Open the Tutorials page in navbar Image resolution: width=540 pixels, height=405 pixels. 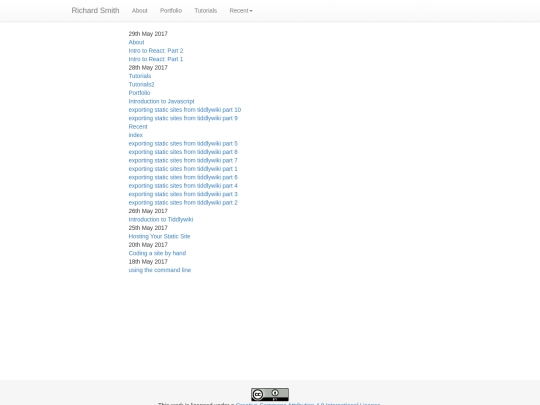(206, 11)
